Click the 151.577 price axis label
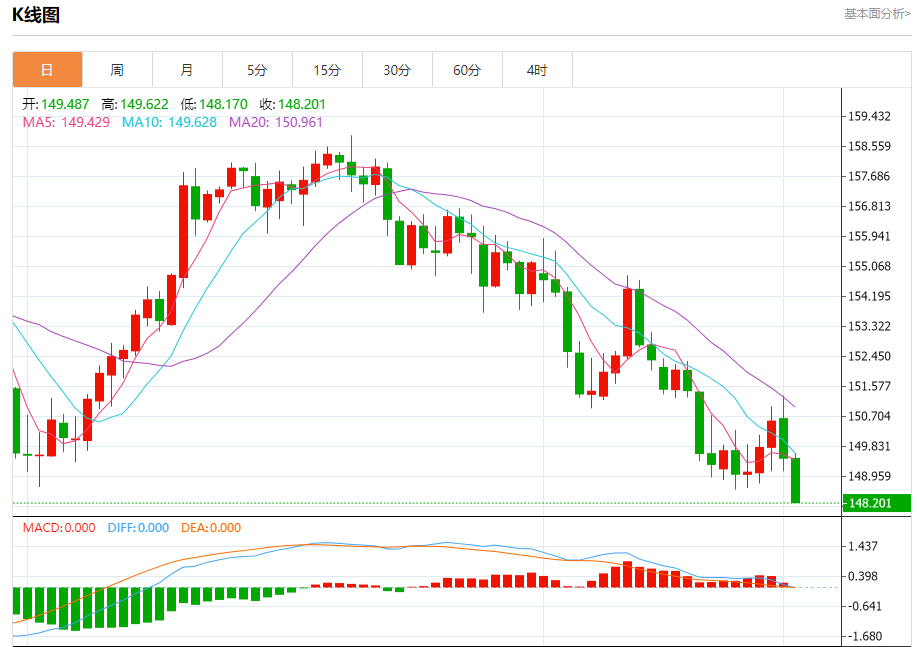The height and width of the screenshot is (647, 917). pyautogui.click(x=869, y=386)
